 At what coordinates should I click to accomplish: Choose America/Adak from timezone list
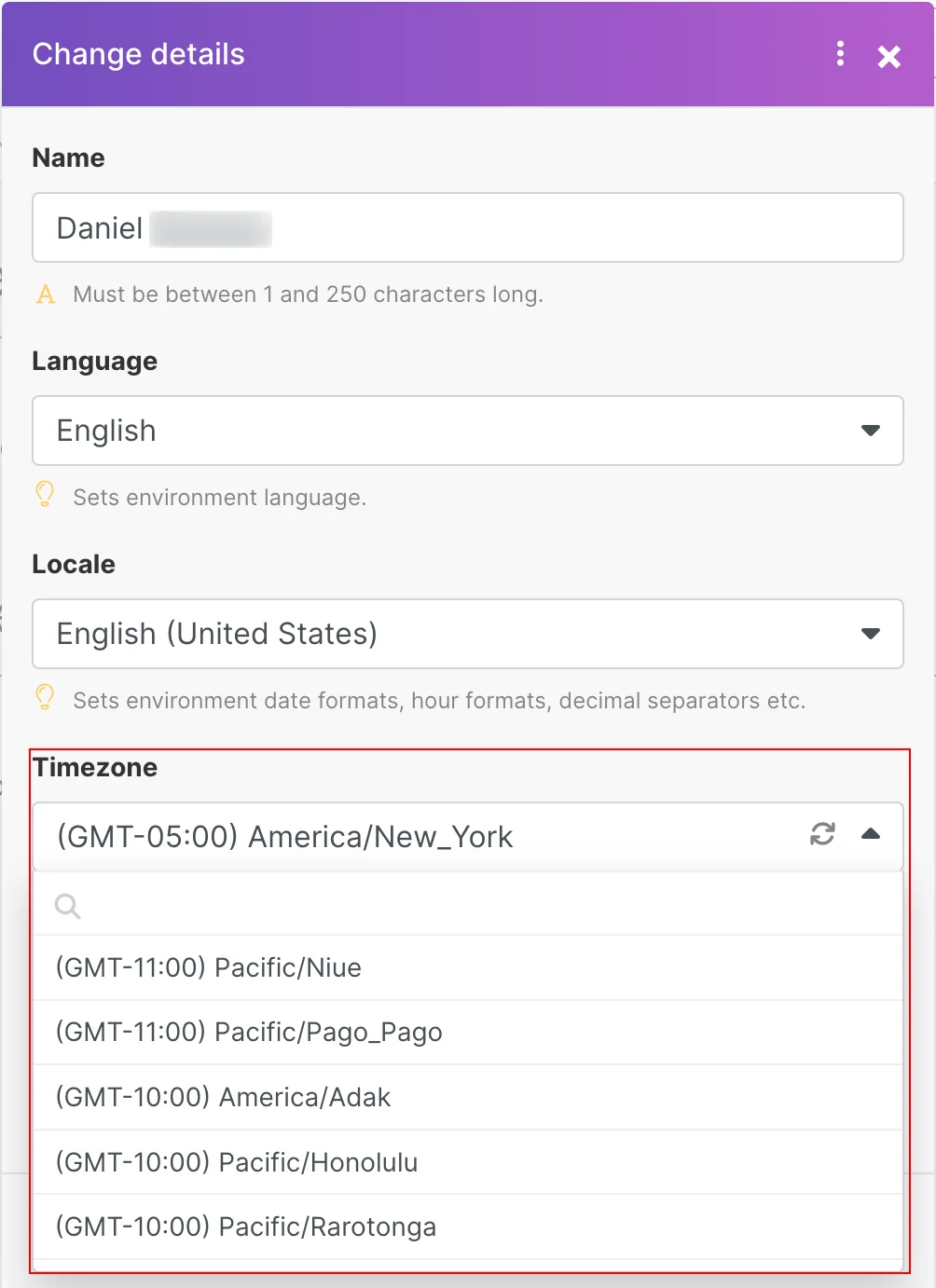[x=468, y=1097]
